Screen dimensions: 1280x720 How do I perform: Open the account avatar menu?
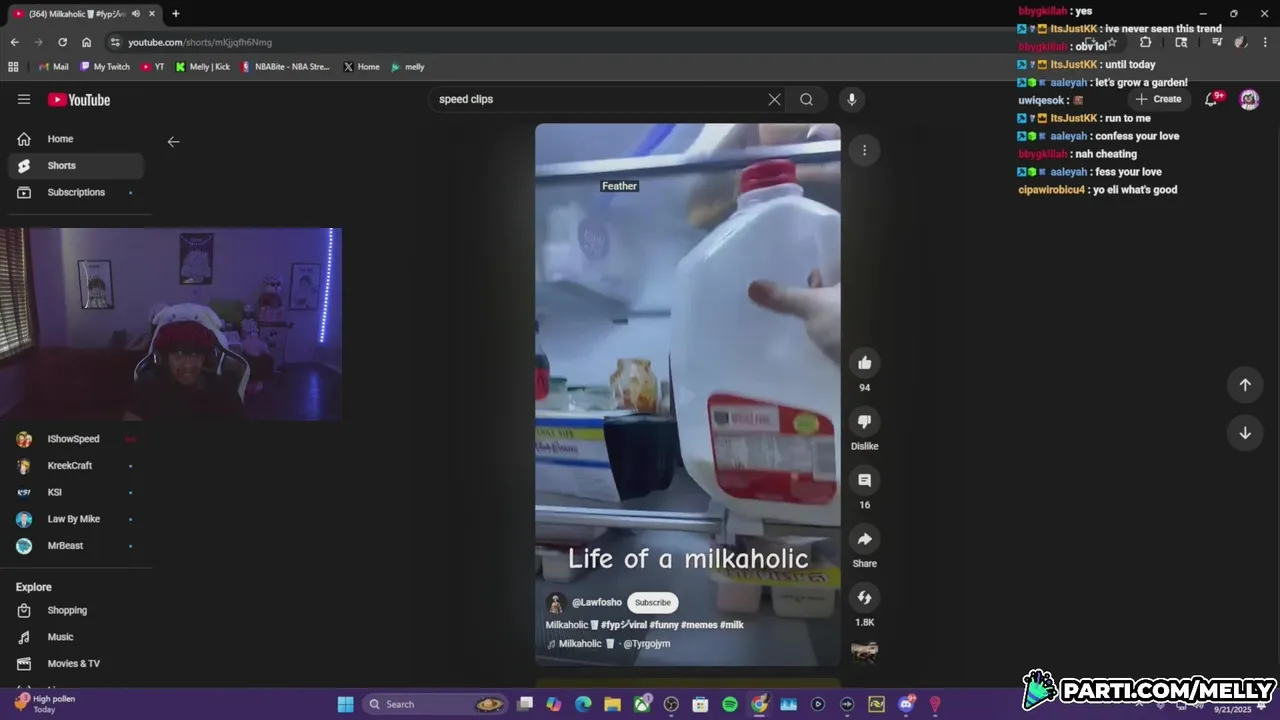click(x=1249, y=99)
